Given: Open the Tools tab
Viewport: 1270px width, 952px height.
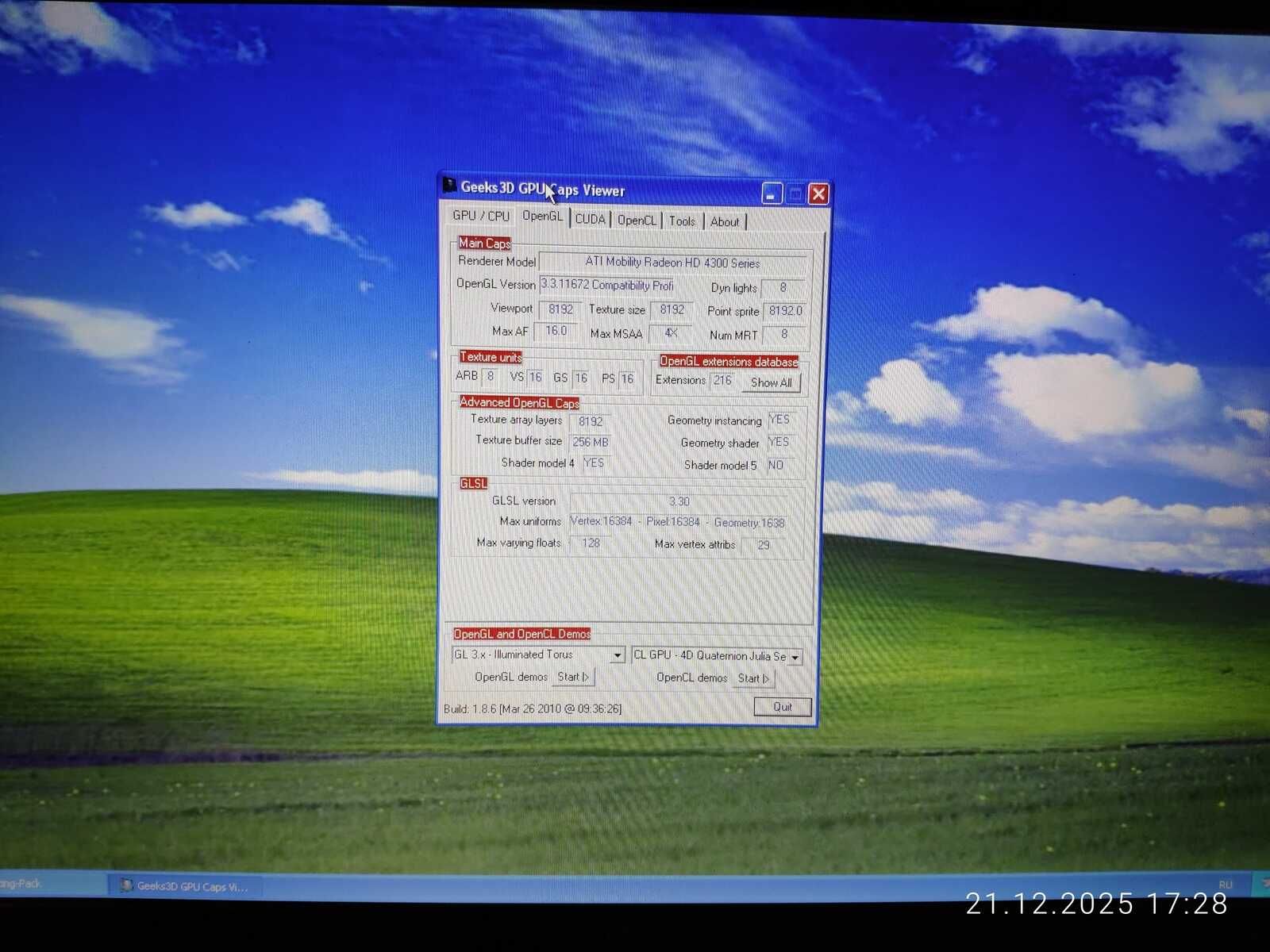Looking at the screenshot, I should pyautogui.click(x=682, y=221).
